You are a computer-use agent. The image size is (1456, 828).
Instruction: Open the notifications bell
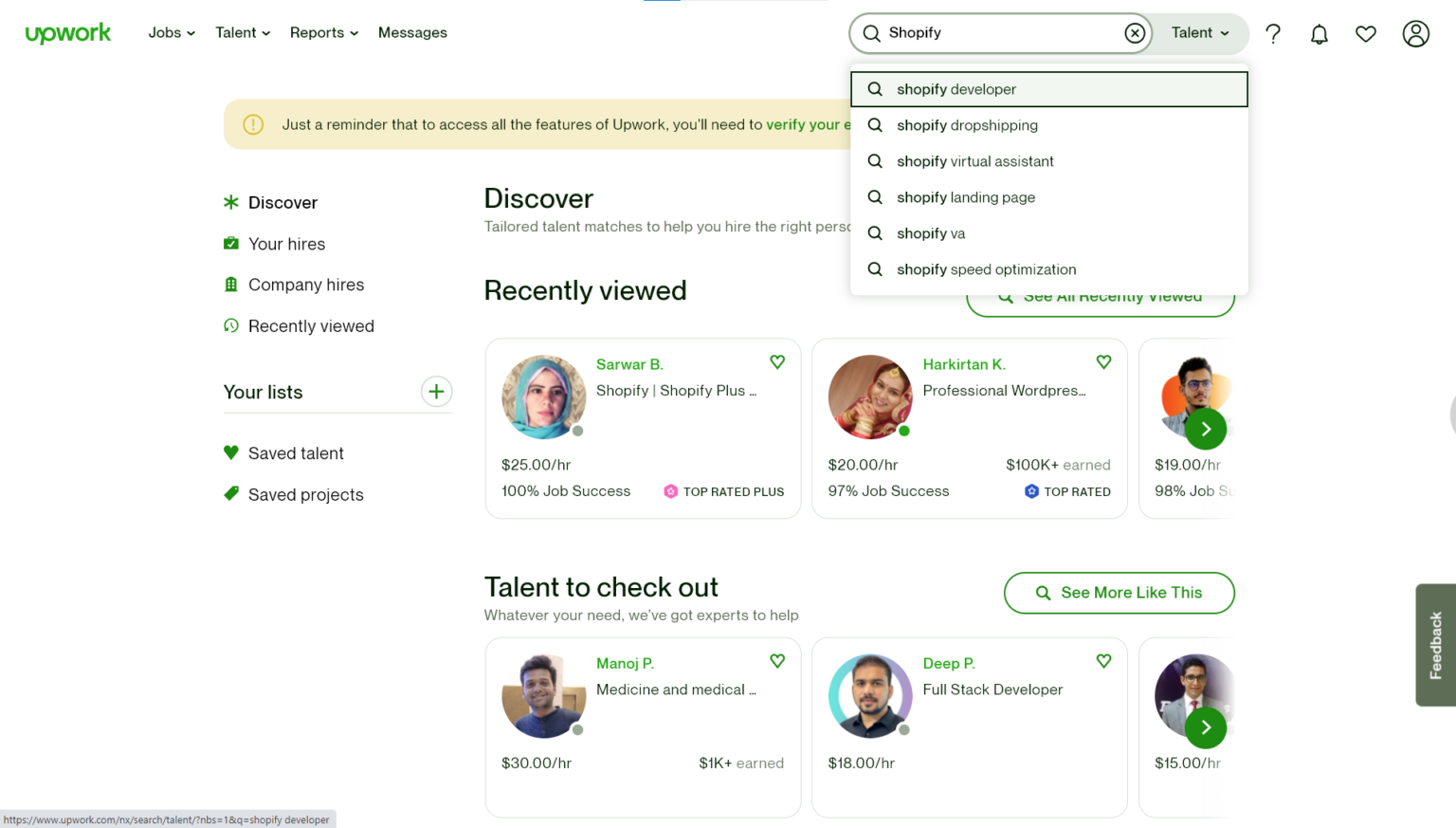(1319, 32)
